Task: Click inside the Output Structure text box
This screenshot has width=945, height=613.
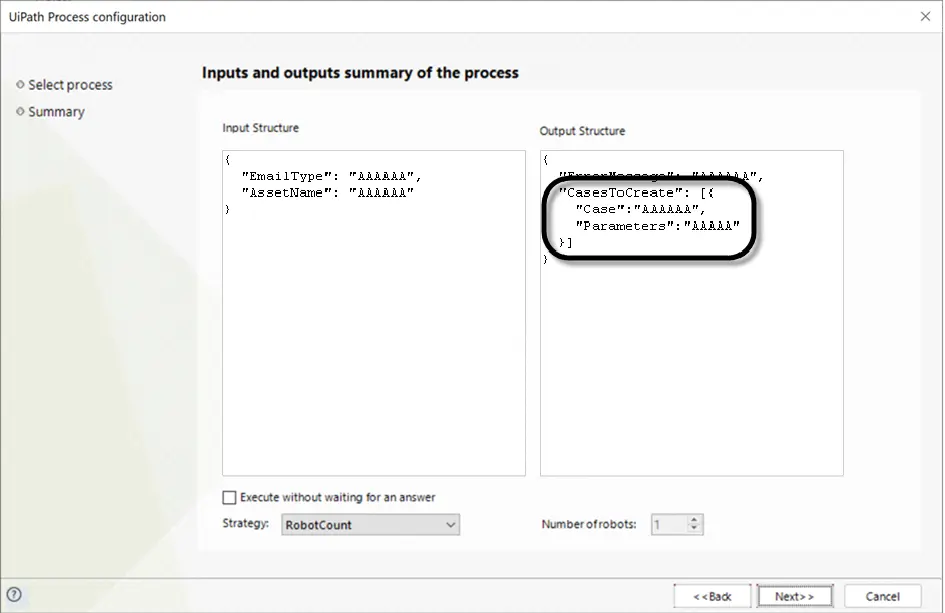Action: click(x=691, y=313)
